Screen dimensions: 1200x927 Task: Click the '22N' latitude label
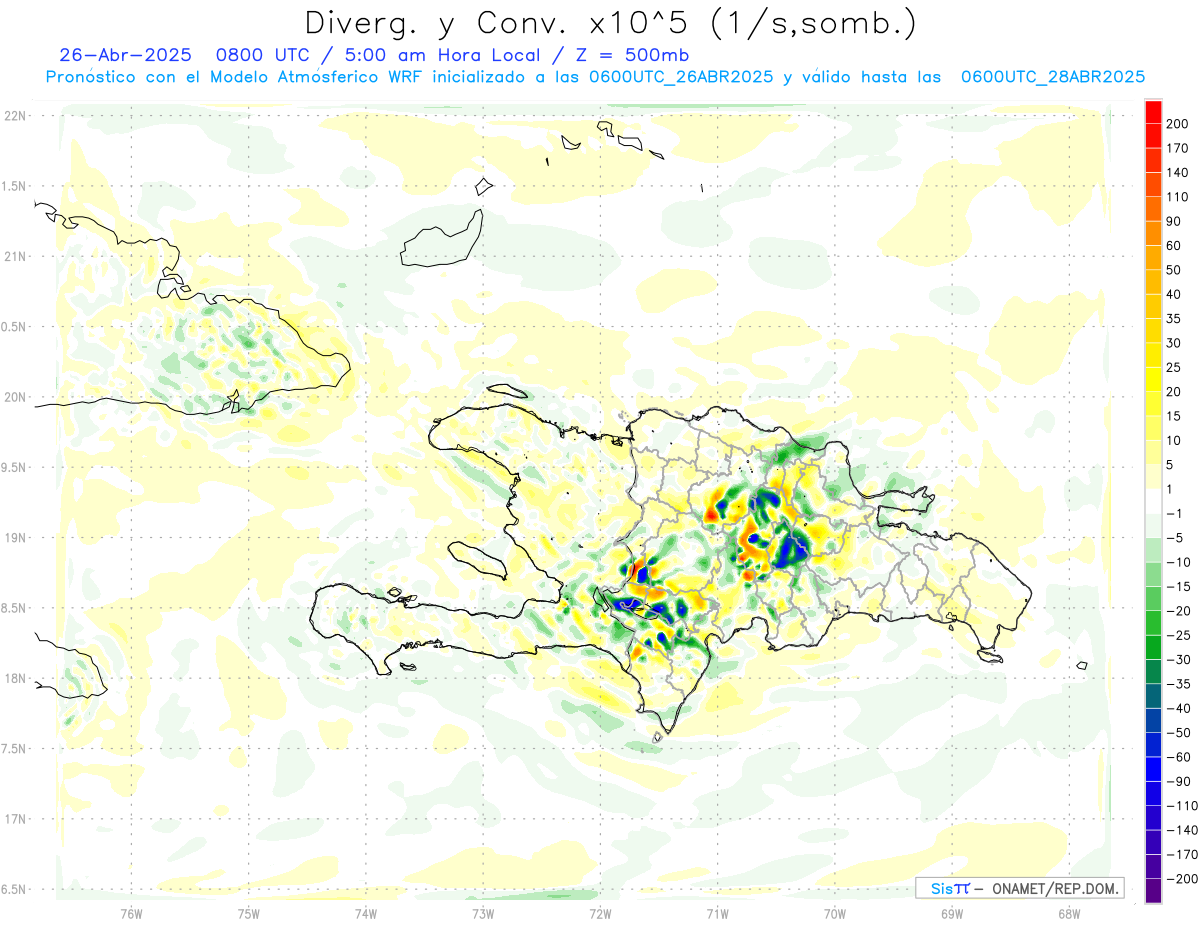[13, 116]
